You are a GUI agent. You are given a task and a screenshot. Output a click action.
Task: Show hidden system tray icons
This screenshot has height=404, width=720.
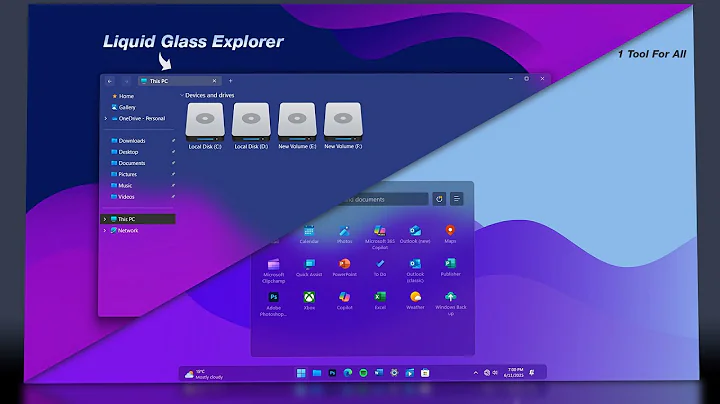pos(476,373)
